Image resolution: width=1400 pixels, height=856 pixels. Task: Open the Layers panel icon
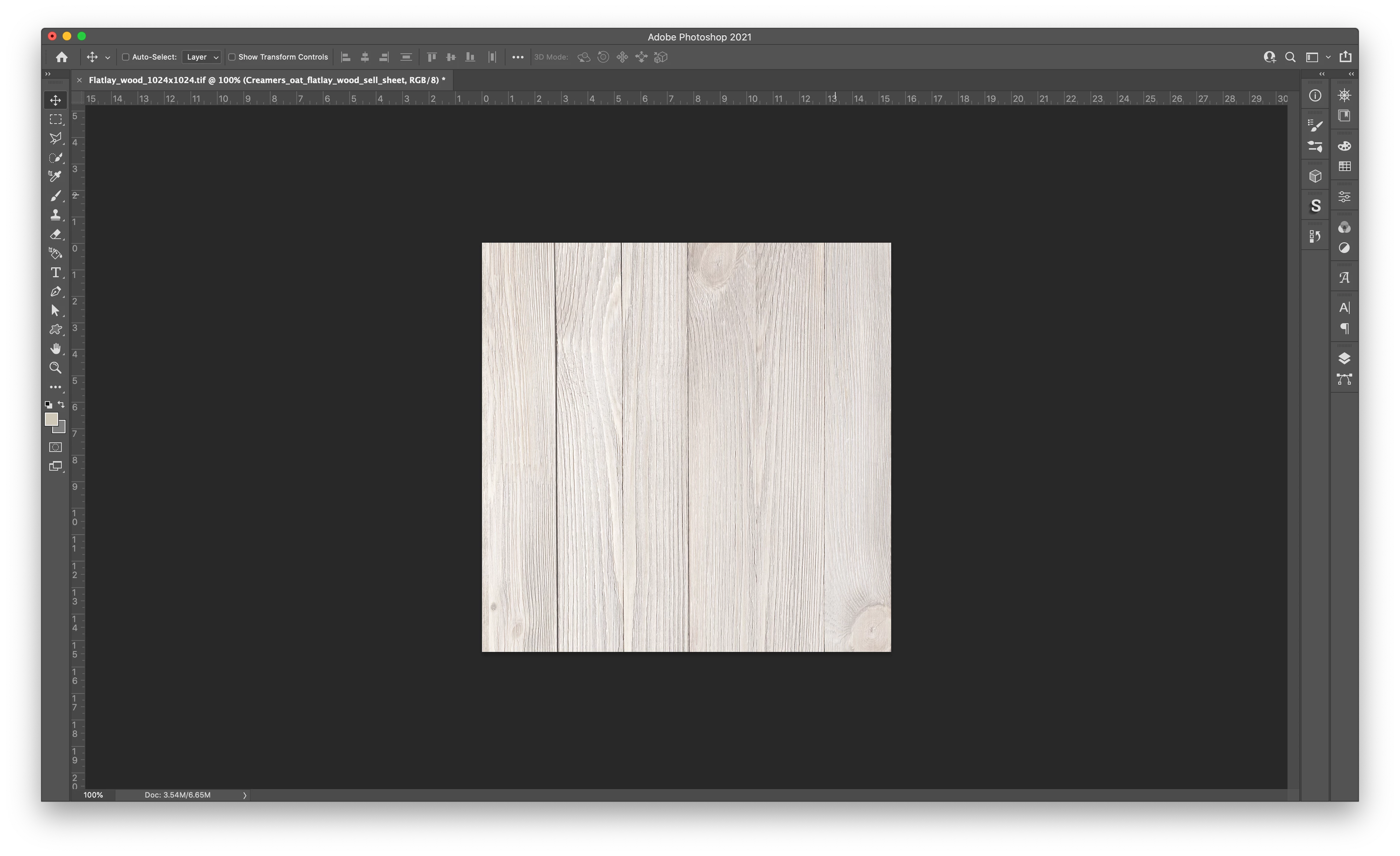(1344, 359)
